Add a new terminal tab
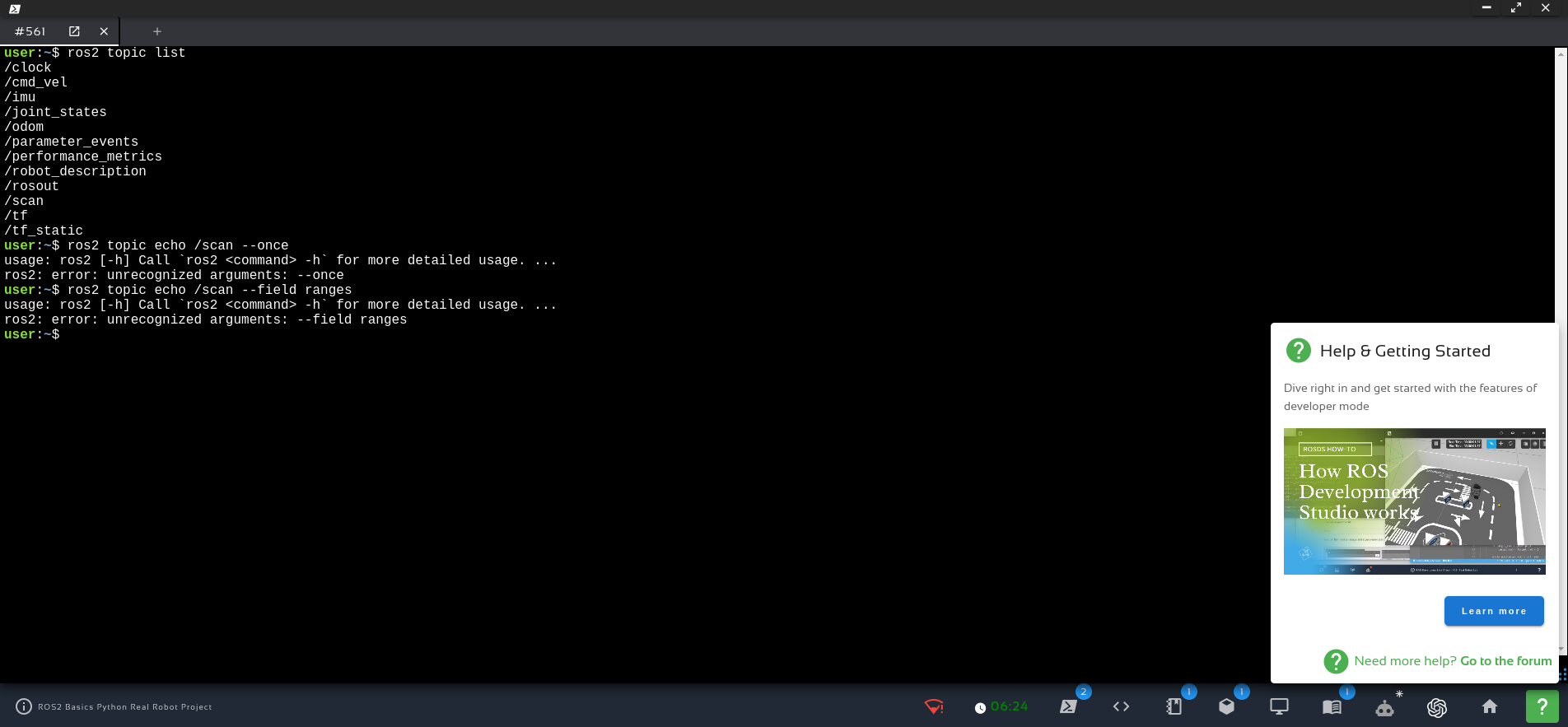 (157, 31)
